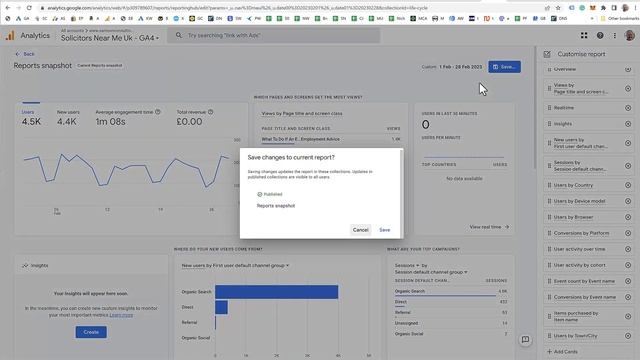Remove the Insights card from the list
This screenshot has width=640, height=360.
click(628, 124)
